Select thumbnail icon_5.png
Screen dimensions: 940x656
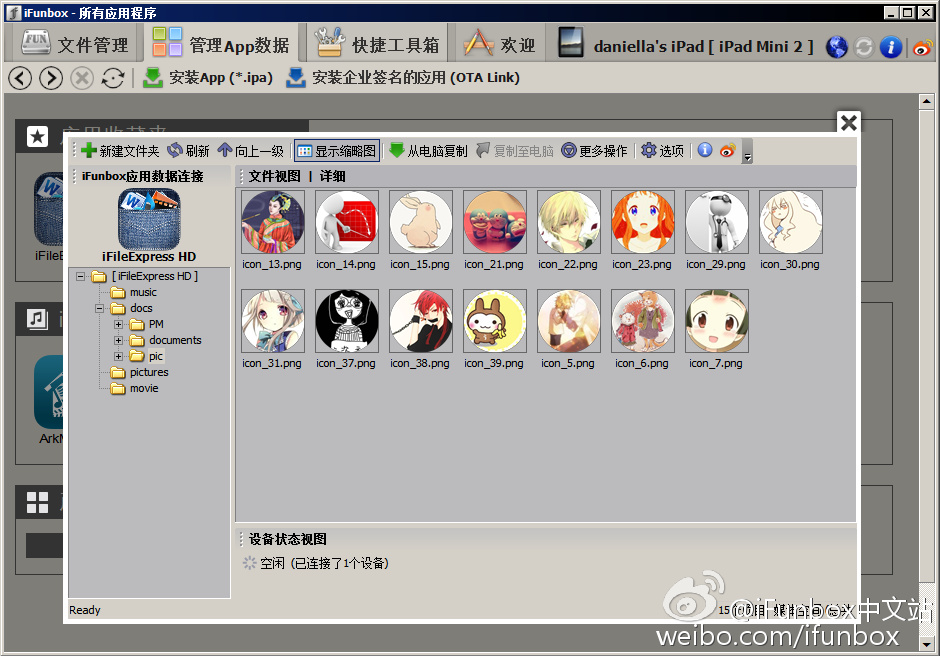point(569,321)
